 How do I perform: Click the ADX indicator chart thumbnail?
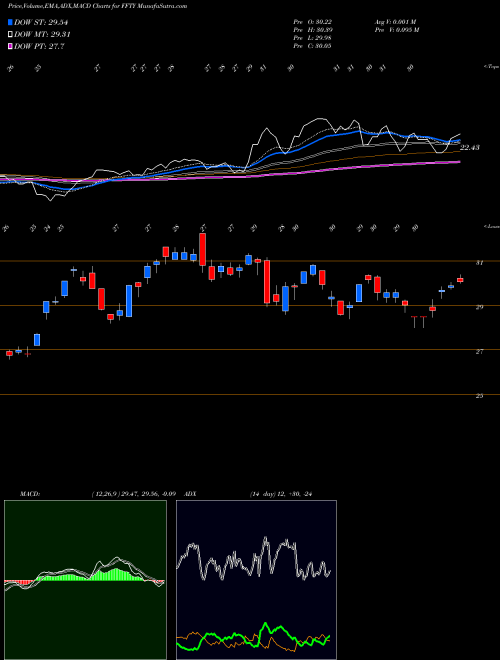pyautogui.click(x=256, y=580)
